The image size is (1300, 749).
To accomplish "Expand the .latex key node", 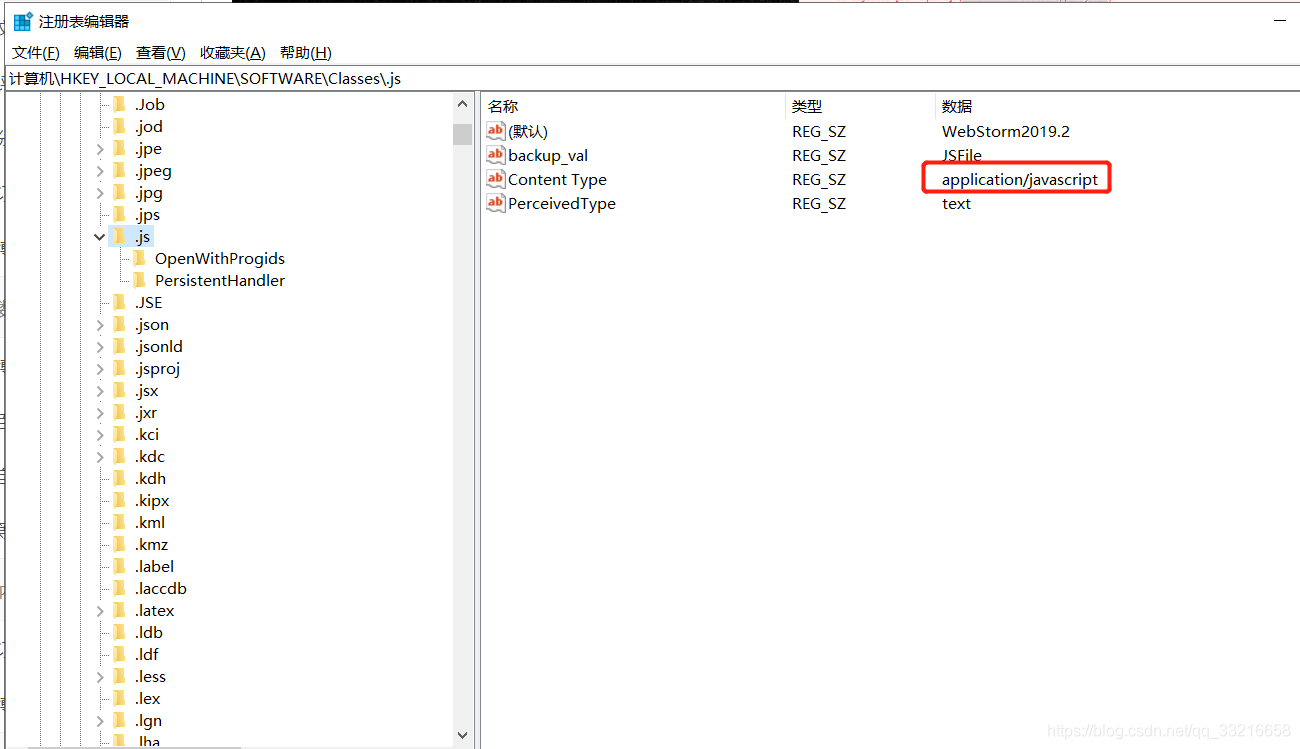I will [100, 611].
